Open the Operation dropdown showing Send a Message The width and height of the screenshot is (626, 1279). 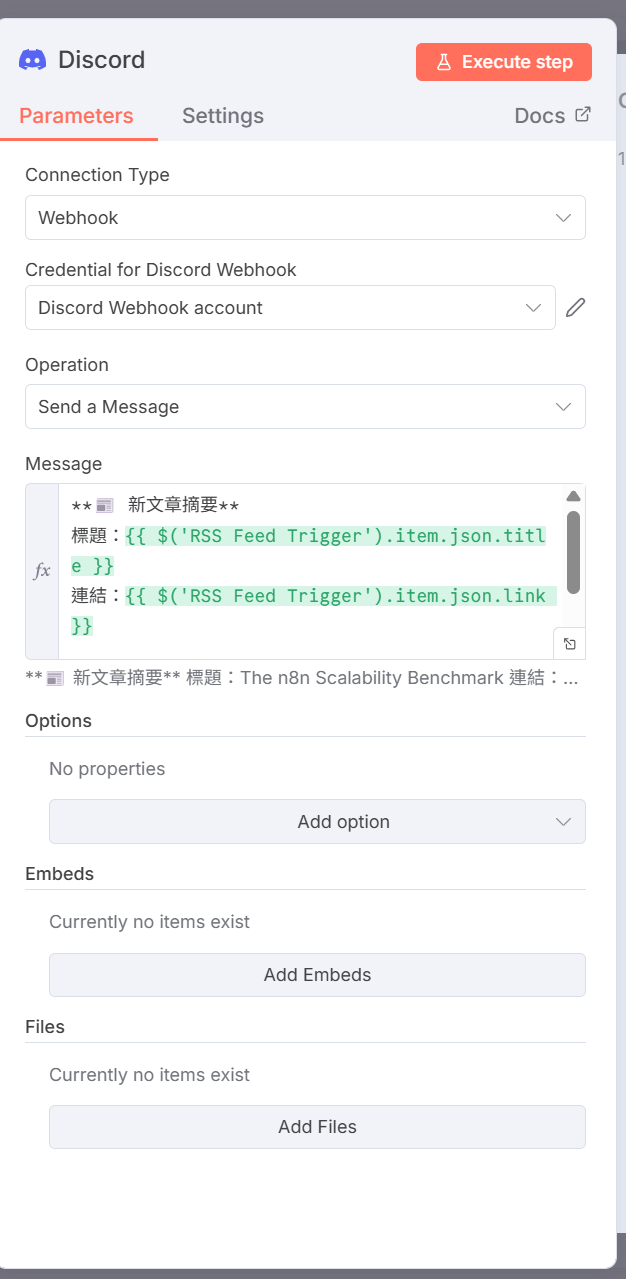pos(305,407)
